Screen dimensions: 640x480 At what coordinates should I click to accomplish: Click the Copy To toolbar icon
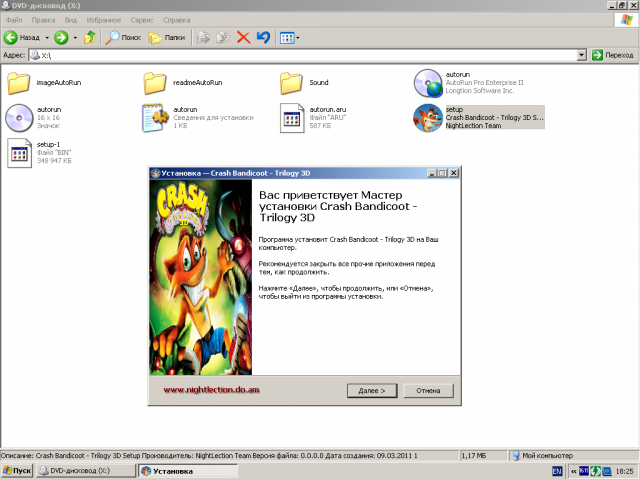pos(223,38)
